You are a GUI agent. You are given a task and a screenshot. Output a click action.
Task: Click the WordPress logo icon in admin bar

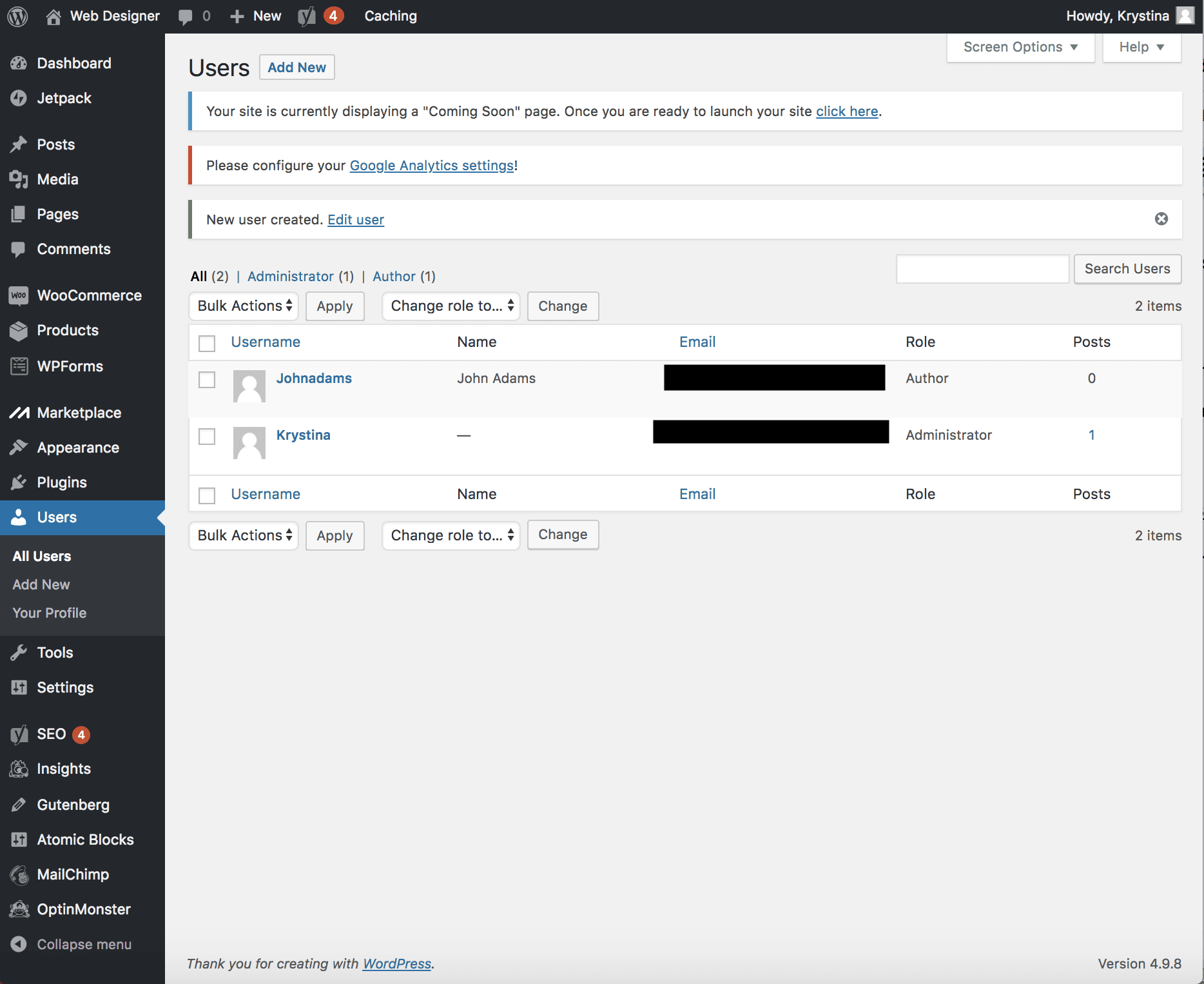point(17,16)
